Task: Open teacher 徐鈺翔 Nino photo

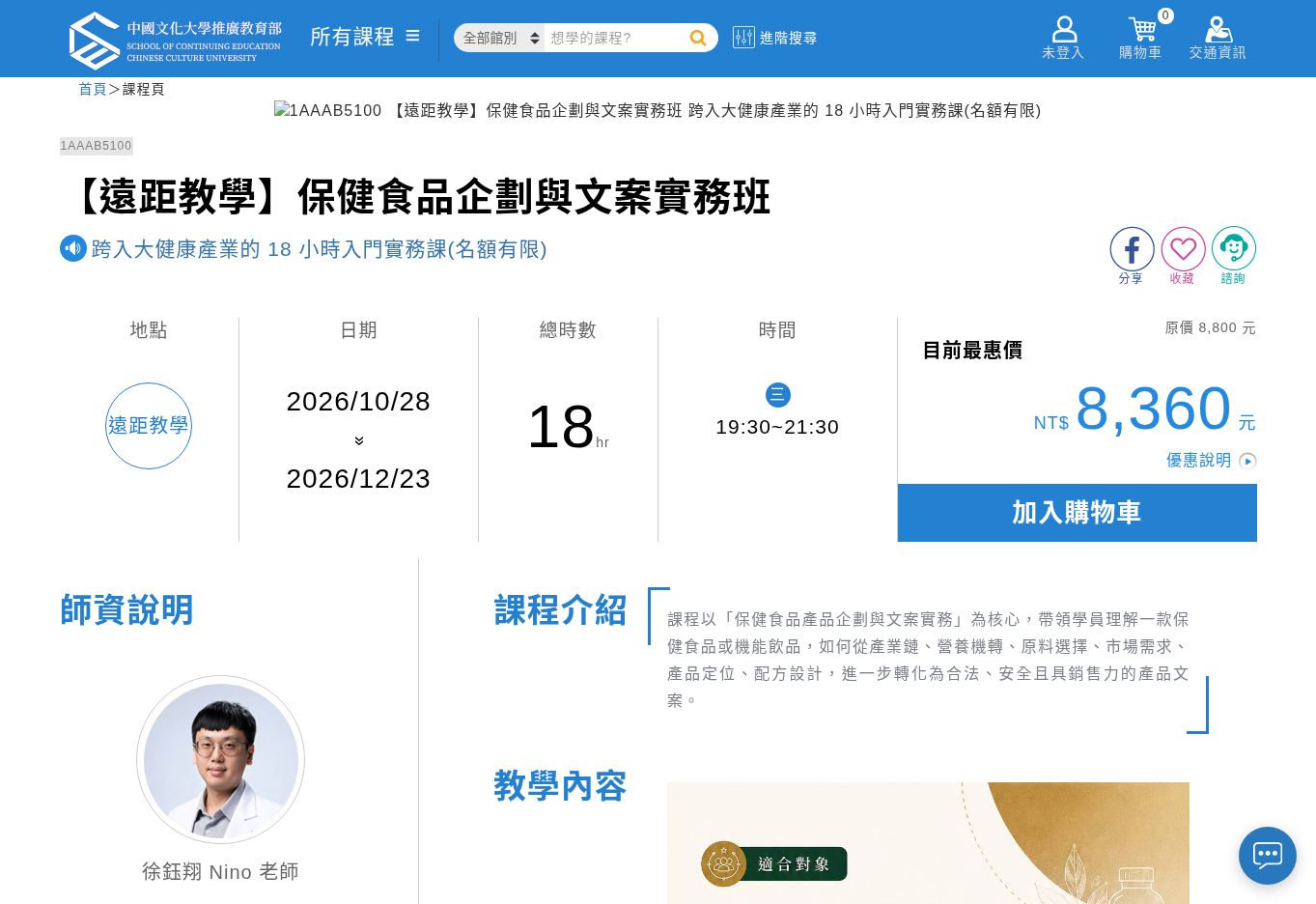Action: click(220, 759)
